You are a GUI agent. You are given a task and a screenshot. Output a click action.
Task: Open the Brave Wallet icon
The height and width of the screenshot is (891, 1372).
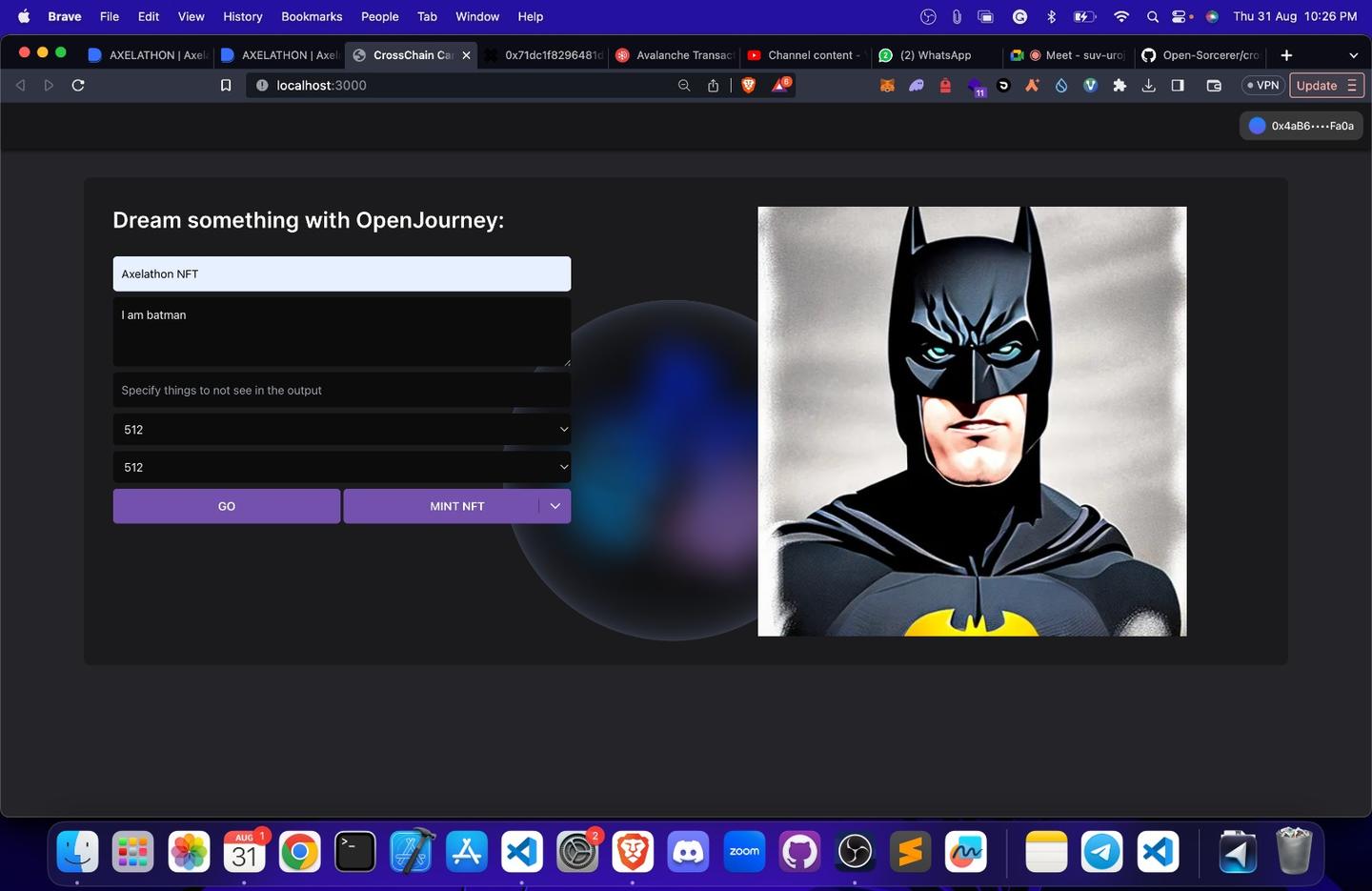click(x=1214, y=86)
